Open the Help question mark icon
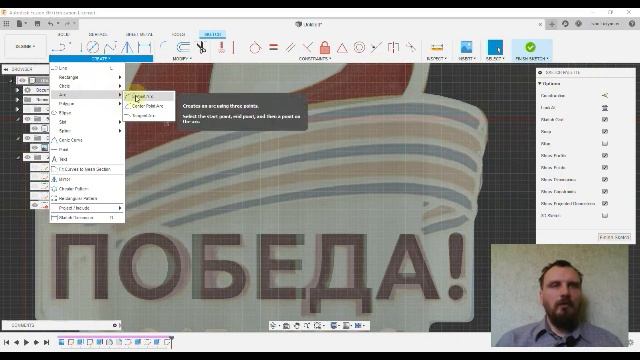 (632, 24)
